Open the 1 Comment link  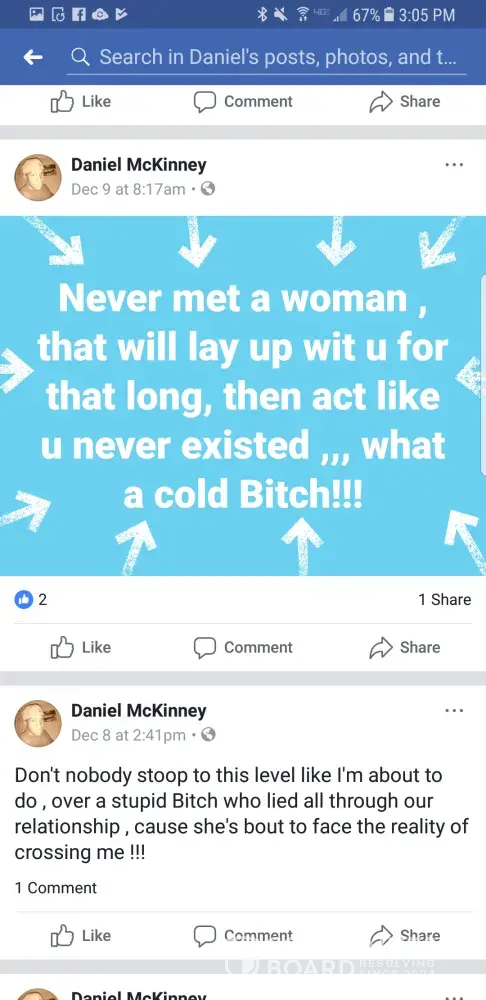pos(56,888)
